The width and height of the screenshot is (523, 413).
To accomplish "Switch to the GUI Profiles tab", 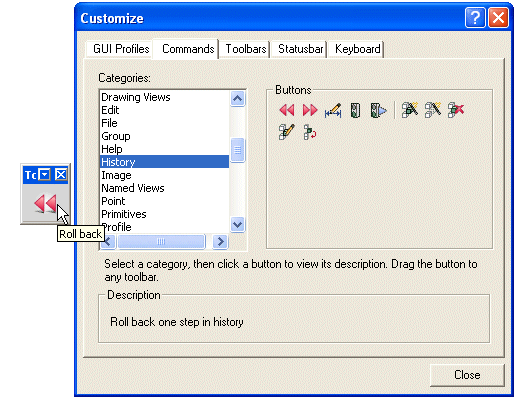I will click(x=121, y=49).
